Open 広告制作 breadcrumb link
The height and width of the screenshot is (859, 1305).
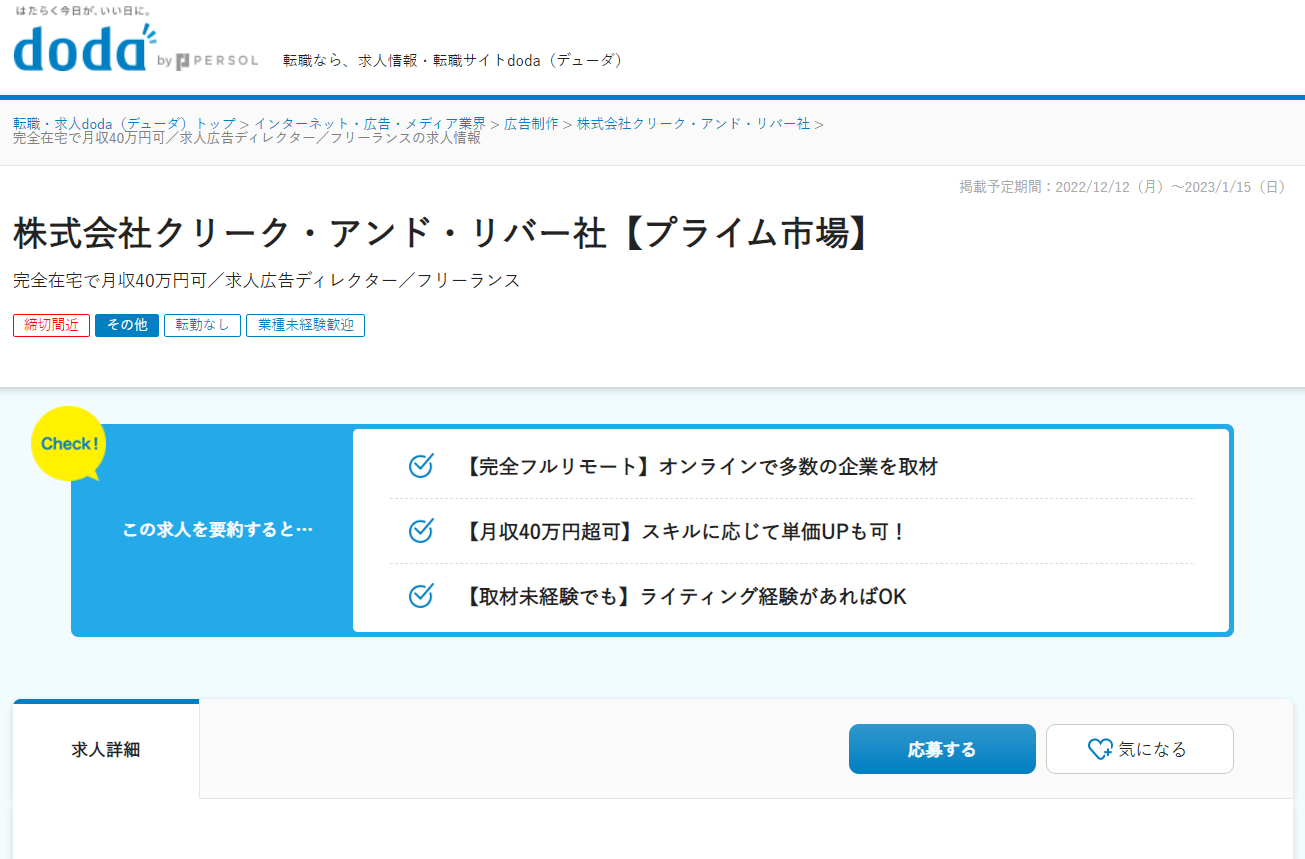point(531,124)
